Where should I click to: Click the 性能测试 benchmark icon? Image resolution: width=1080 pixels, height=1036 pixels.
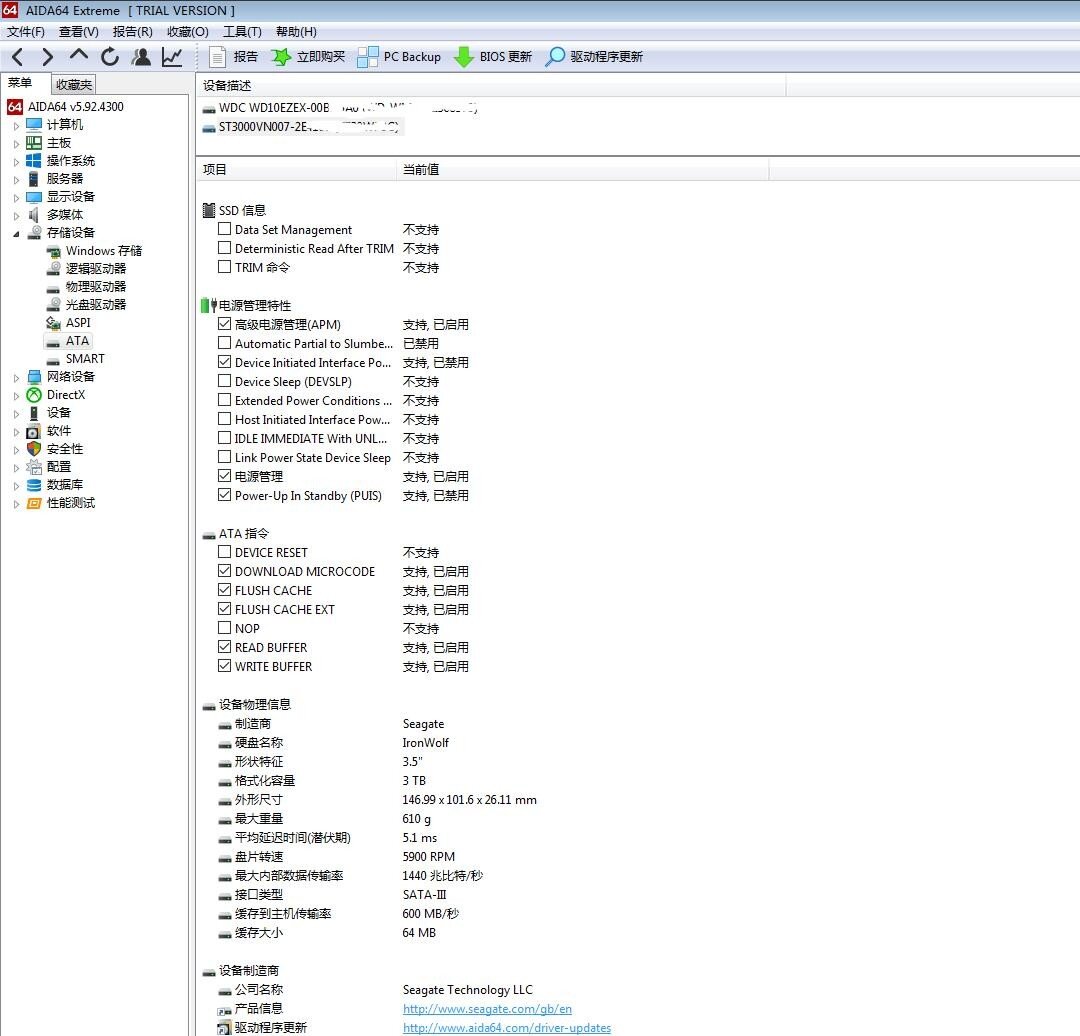coord(34,503)
